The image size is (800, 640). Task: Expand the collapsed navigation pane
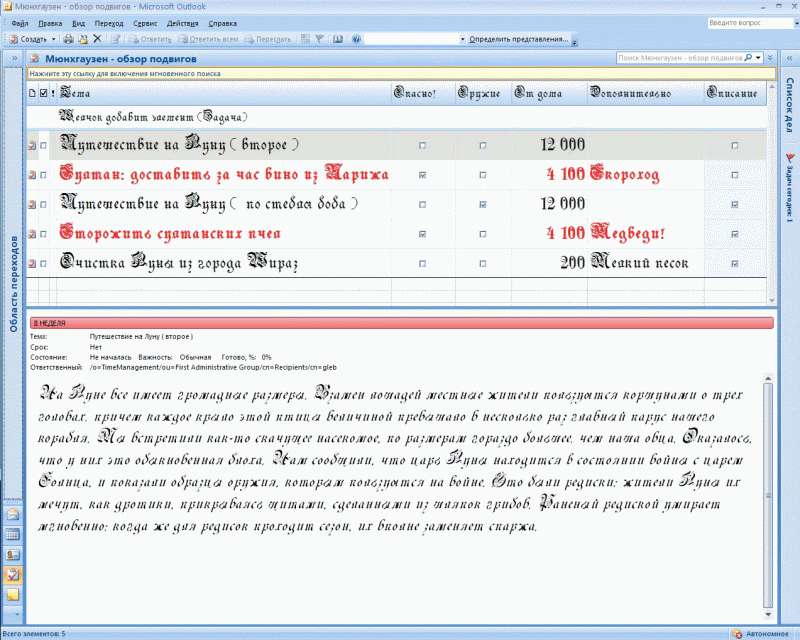point(13,58)
